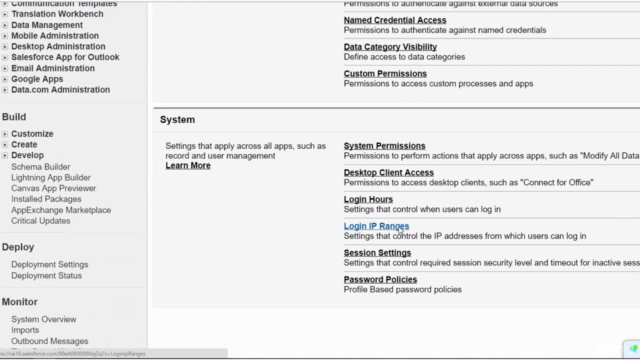Screen dimensions: 640x360
Task: Open Installed Packages link
Action: coord(46,199)
